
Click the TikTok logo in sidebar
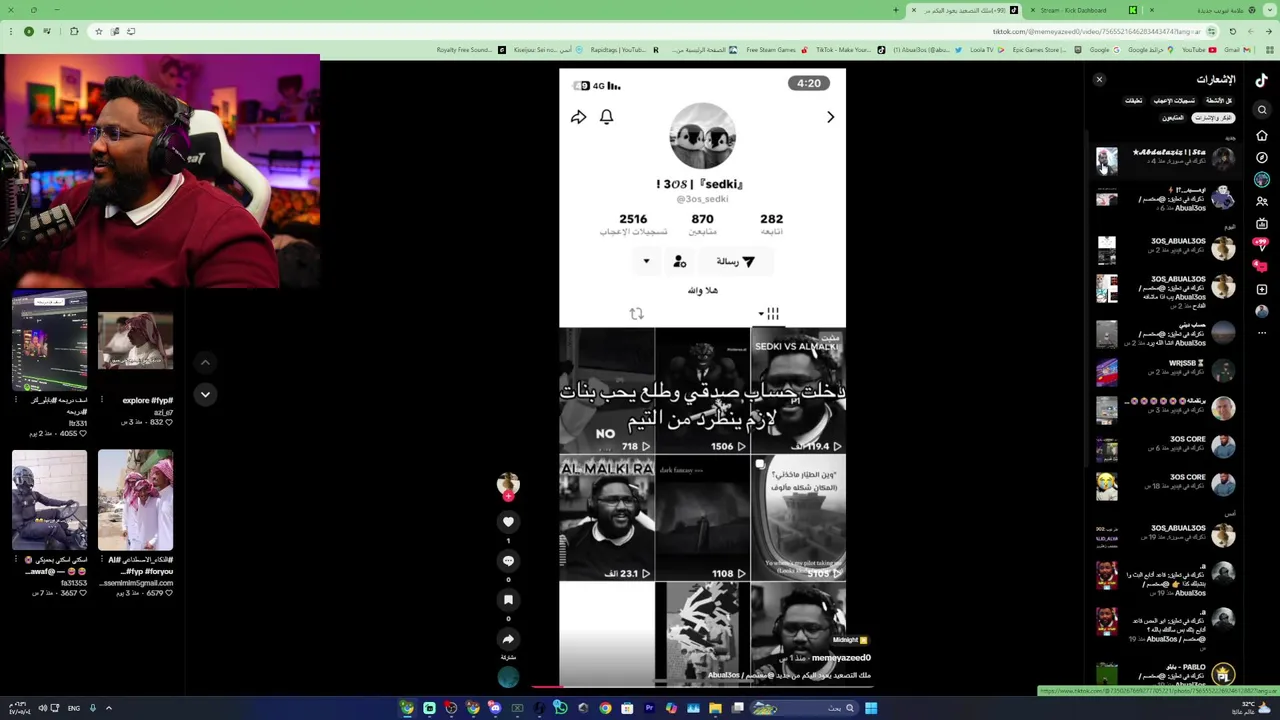(1262, 80)
